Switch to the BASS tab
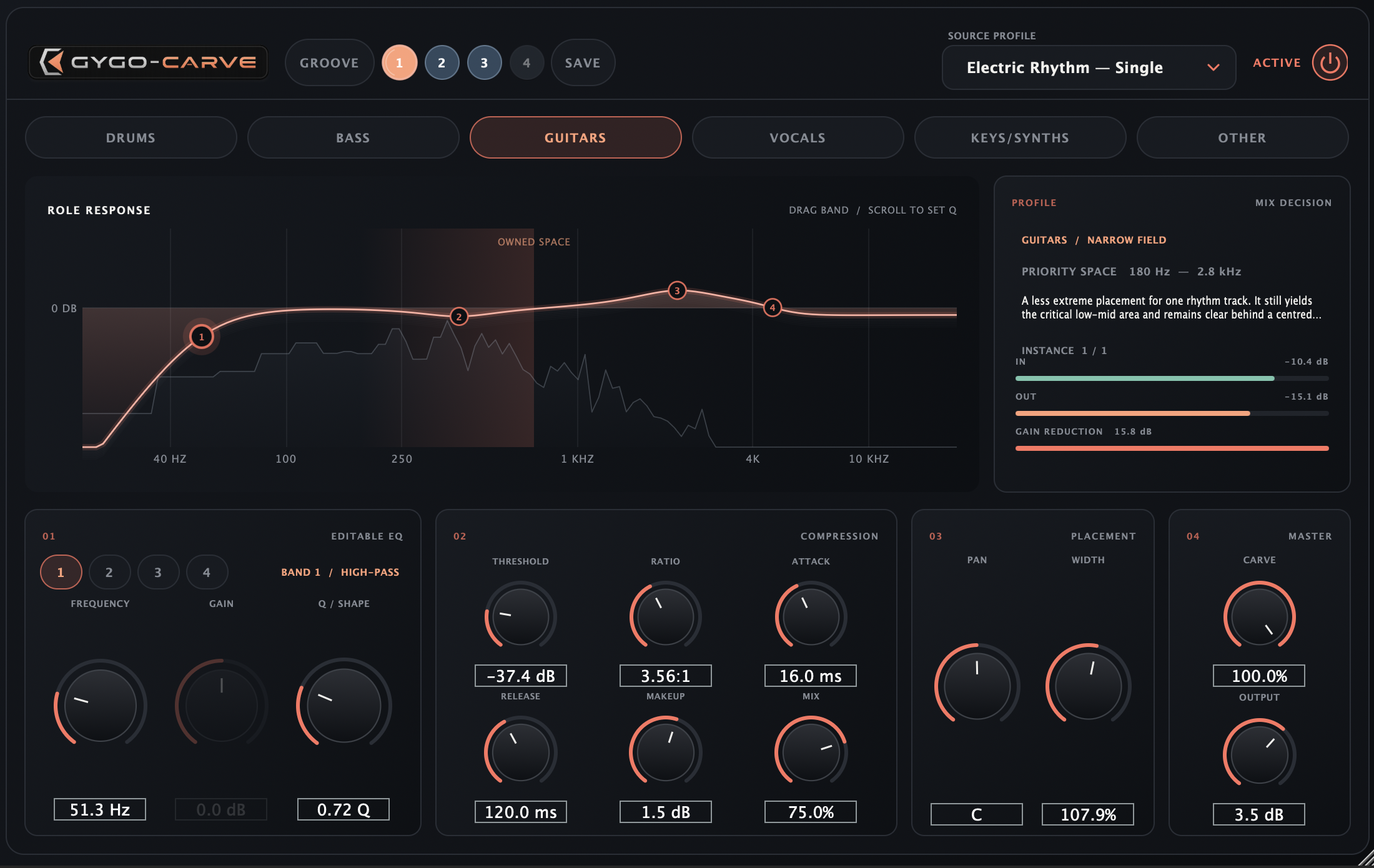 coord(353,137)
